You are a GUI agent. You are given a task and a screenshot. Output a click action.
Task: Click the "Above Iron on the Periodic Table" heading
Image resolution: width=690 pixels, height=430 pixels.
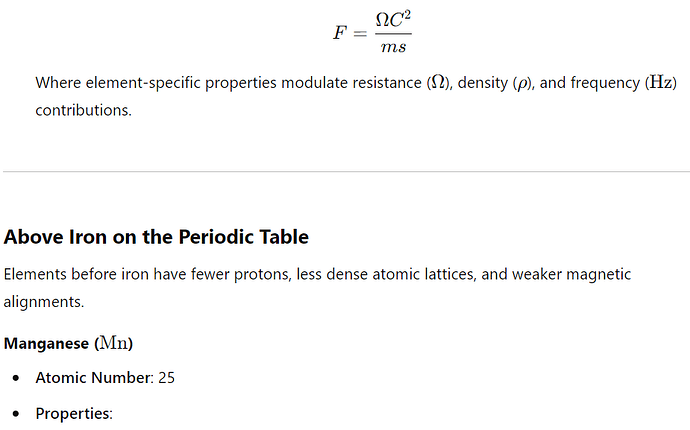tap(156, 237)
